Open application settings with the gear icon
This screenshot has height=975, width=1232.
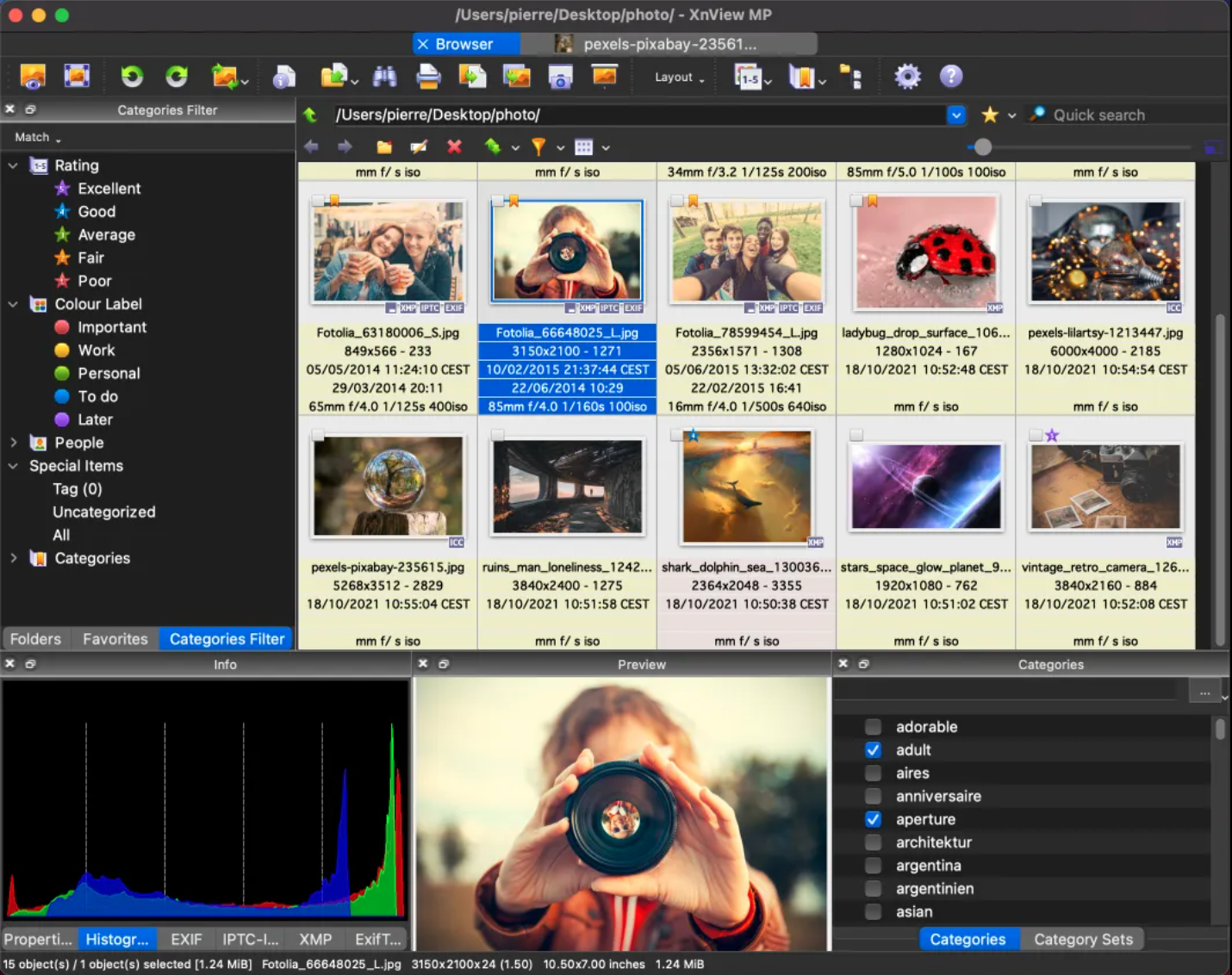pos(906,76)
